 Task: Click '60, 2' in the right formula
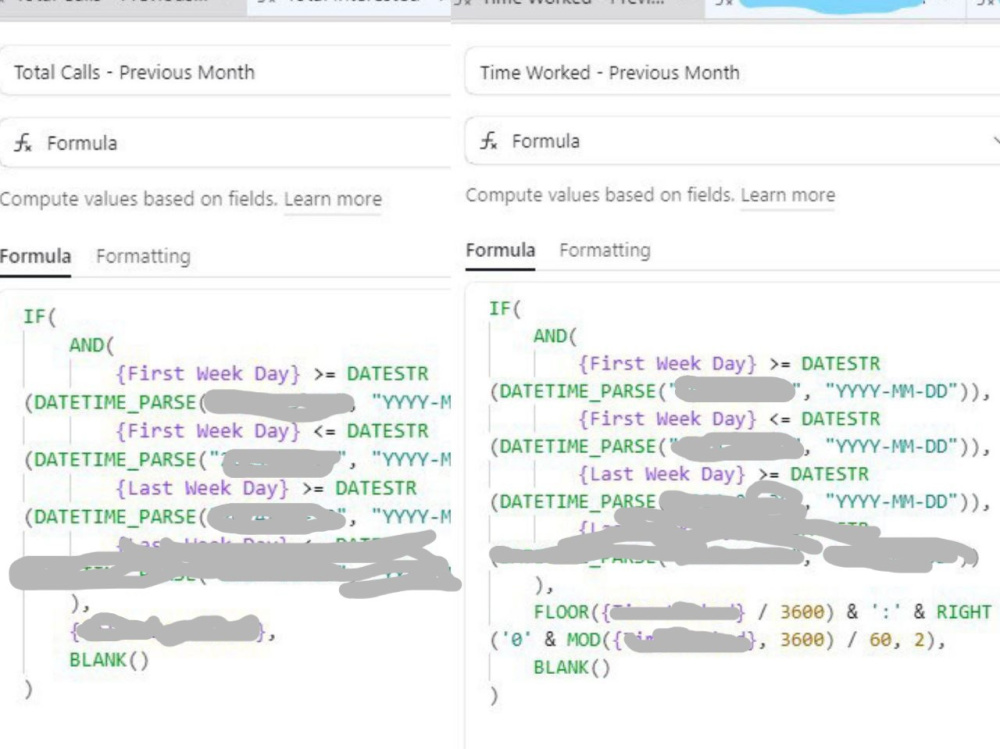(x=896, y=639)
